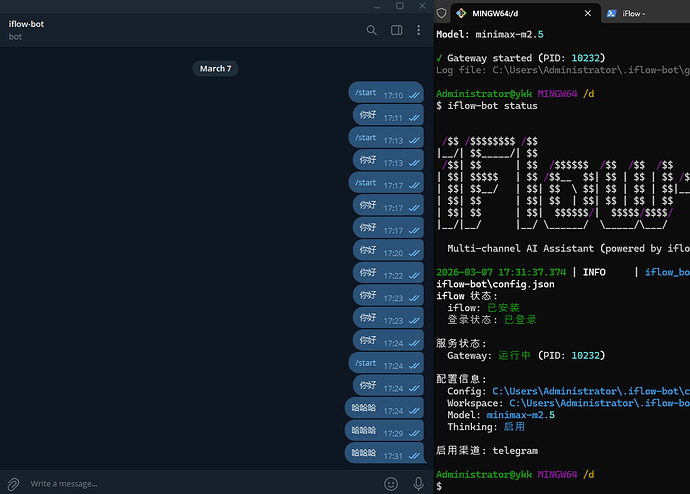Minimize the Telegram window
The height and width of the screenshot is (494, 690).
pos(377,6)
